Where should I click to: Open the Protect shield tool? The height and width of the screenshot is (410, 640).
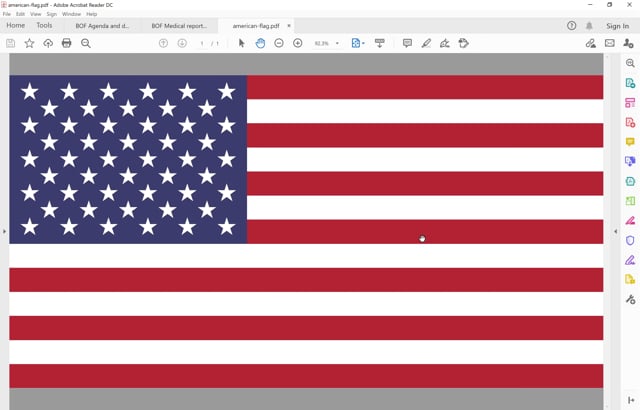(630, 240)
